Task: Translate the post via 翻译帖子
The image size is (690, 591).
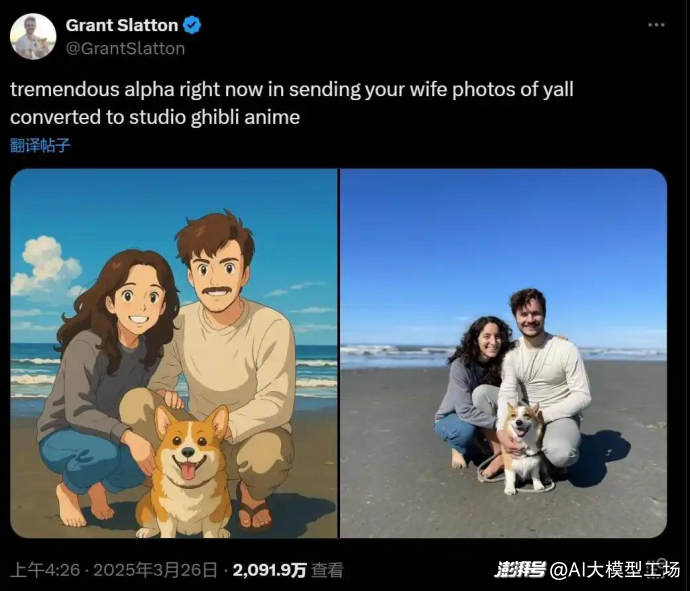Action: (40, 145)
